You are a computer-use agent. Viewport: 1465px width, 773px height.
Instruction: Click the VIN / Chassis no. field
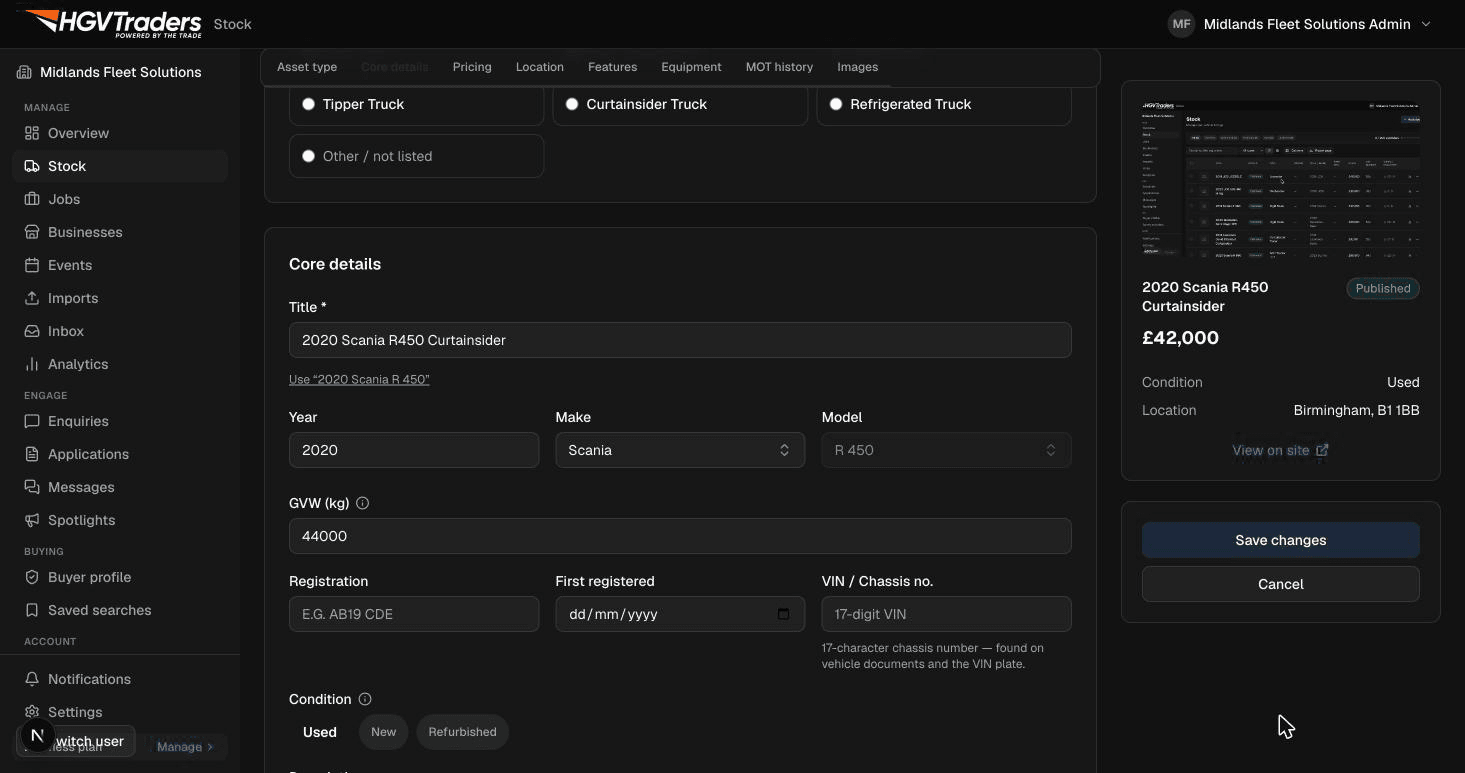pyautogui.click(x=946, y=614)
